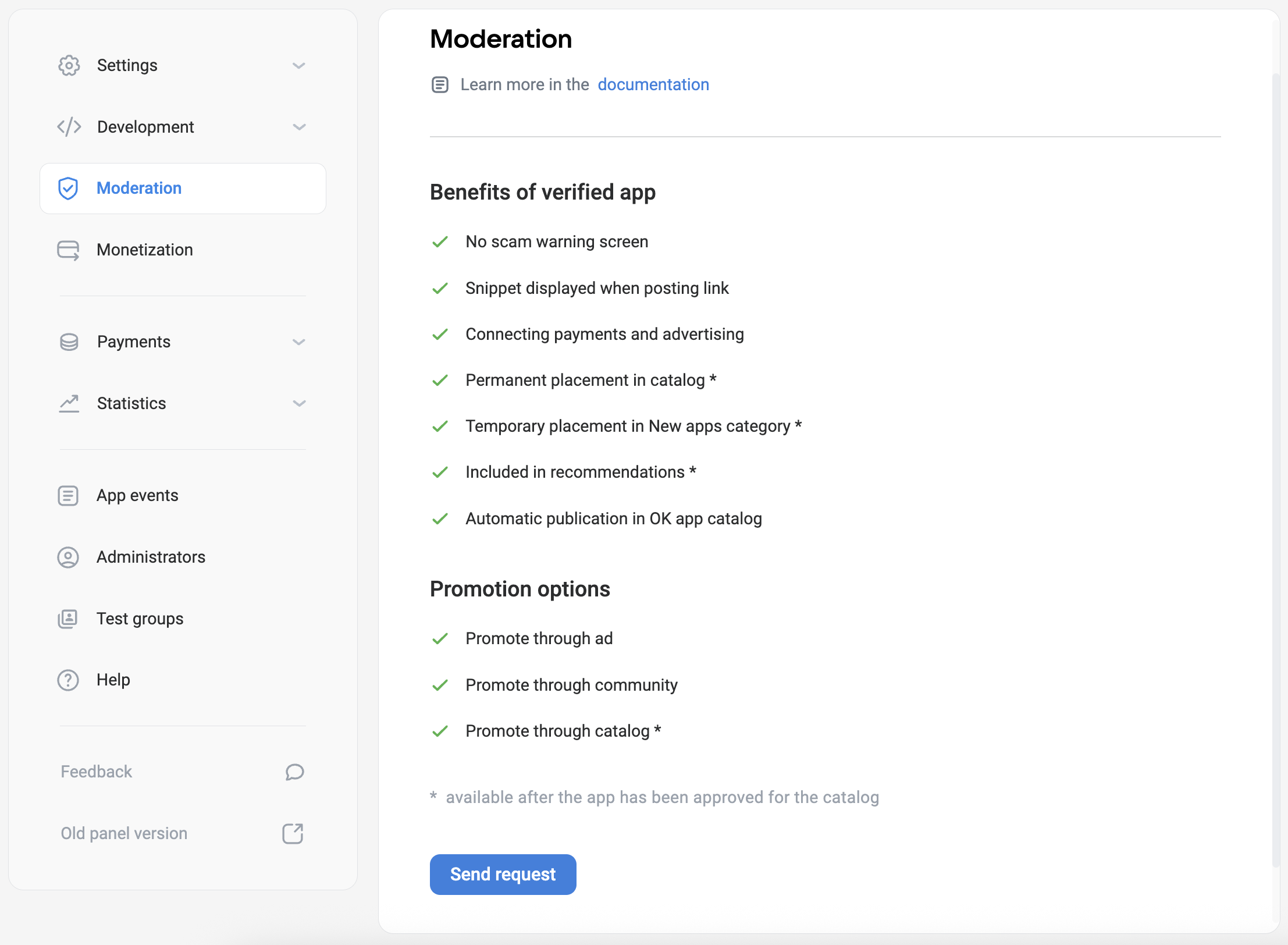Click the document icon beside Learn more
Screen dimensions: 1288x945
pyautogui.click(x=440, y=84)
